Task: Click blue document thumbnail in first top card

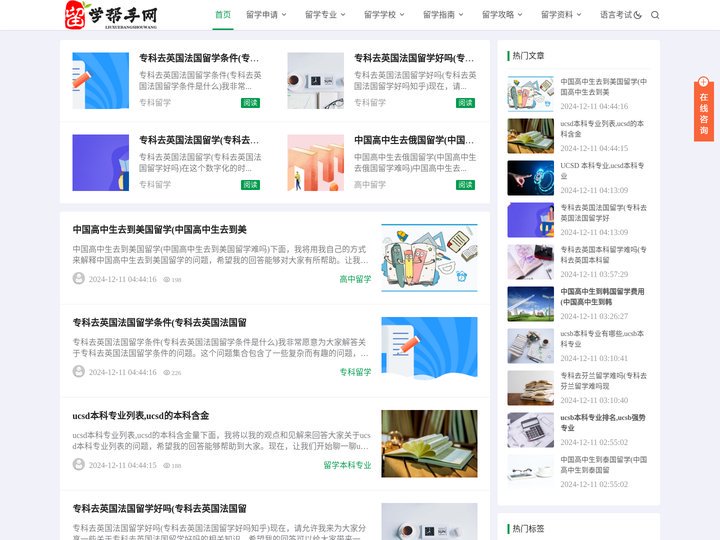Action: [x=101, y=80]
